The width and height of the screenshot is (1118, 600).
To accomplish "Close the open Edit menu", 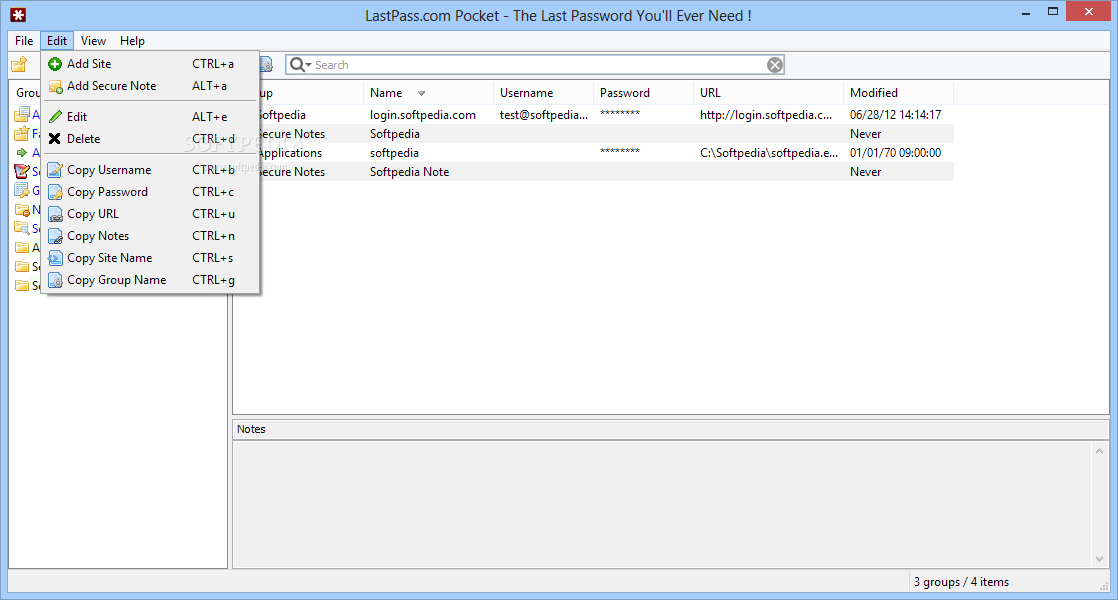I will 57,41.
